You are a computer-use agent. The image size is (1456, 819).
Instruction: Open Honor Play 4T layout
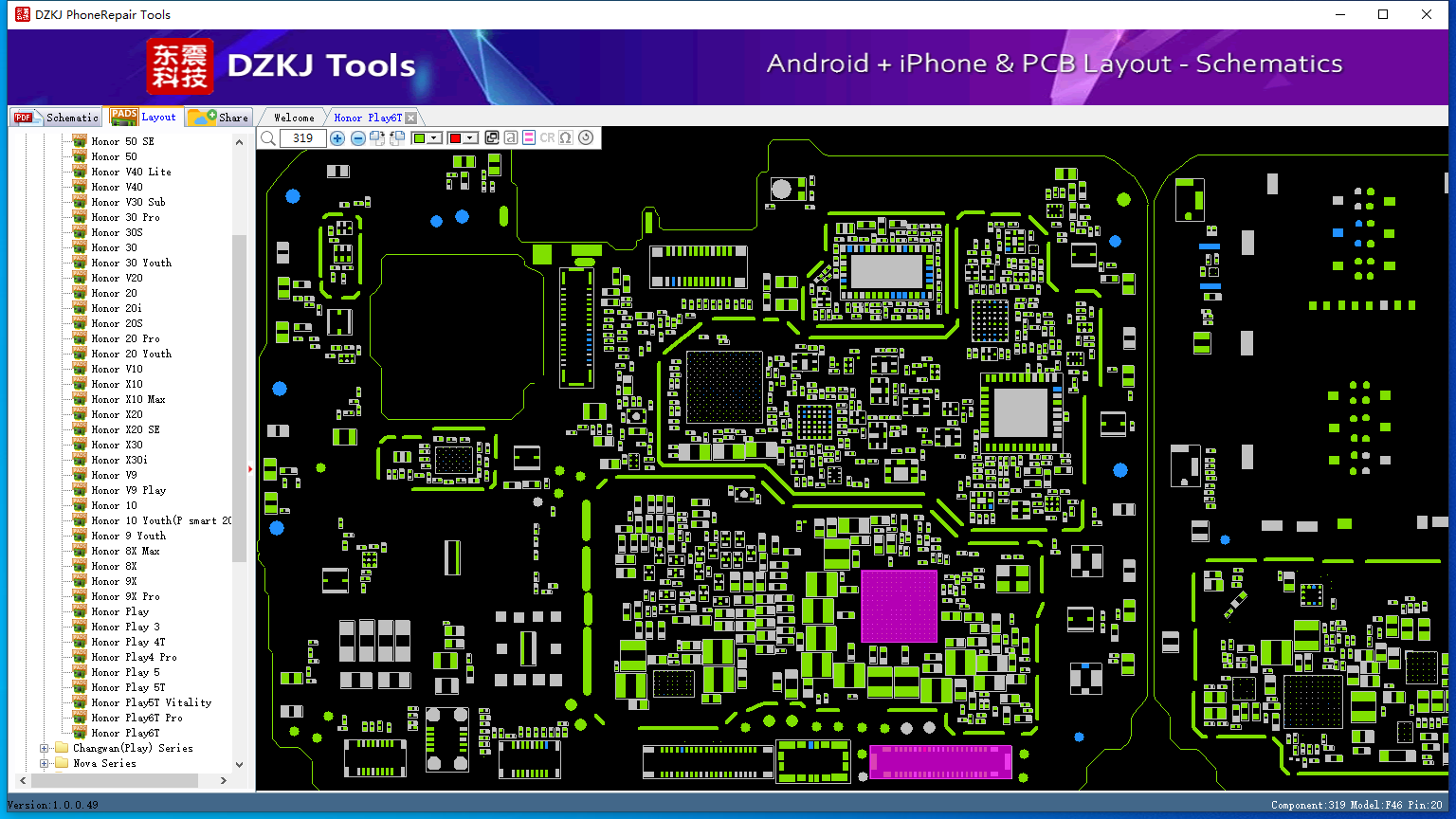point(128,642)
